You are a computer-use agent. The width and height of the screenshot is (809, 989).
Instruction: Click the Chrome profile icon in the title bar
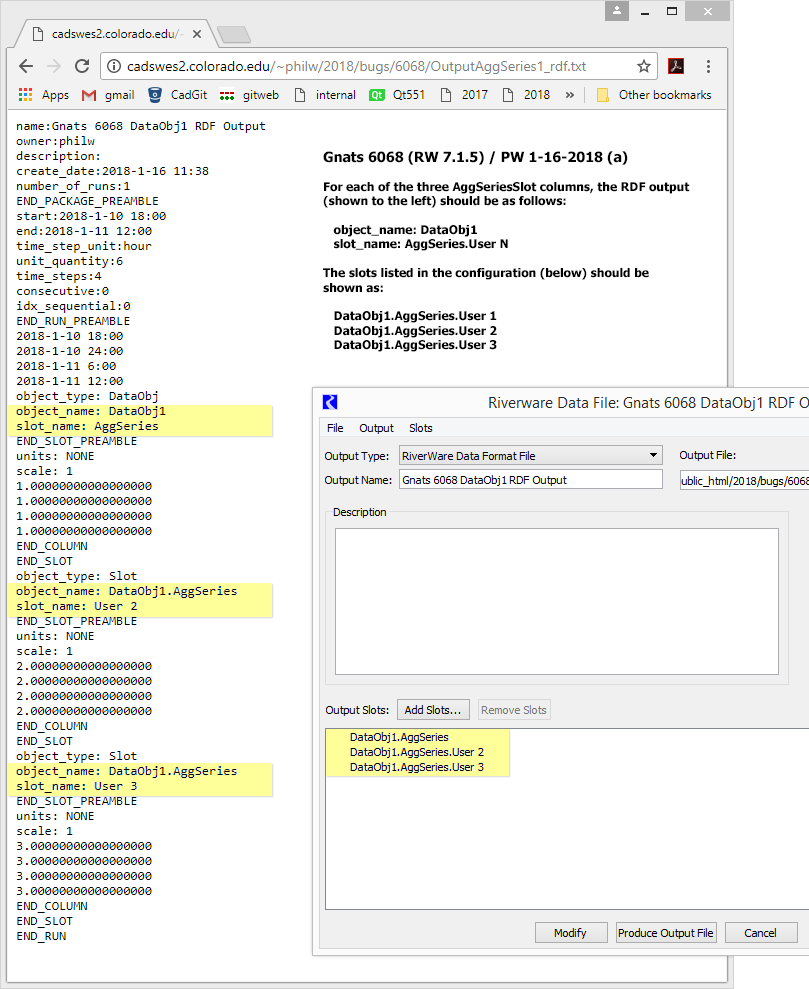617,11
